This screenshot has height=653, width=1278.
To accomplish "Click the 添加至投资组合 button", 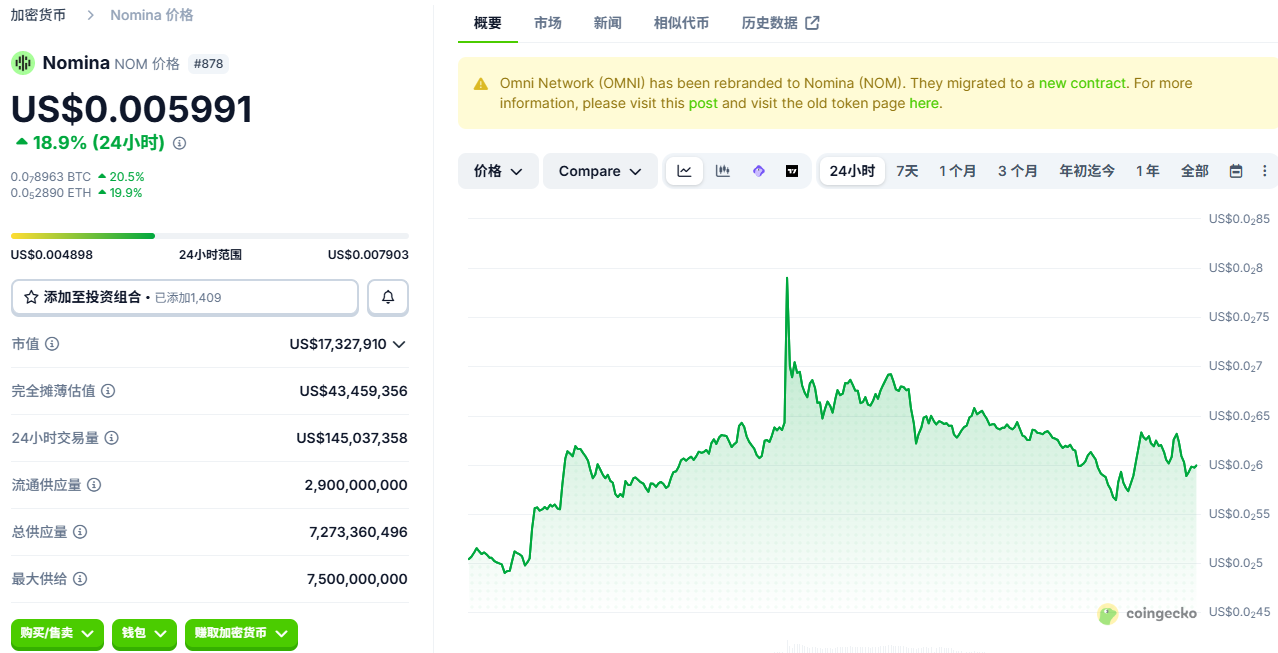I will [x=184, y=297].
